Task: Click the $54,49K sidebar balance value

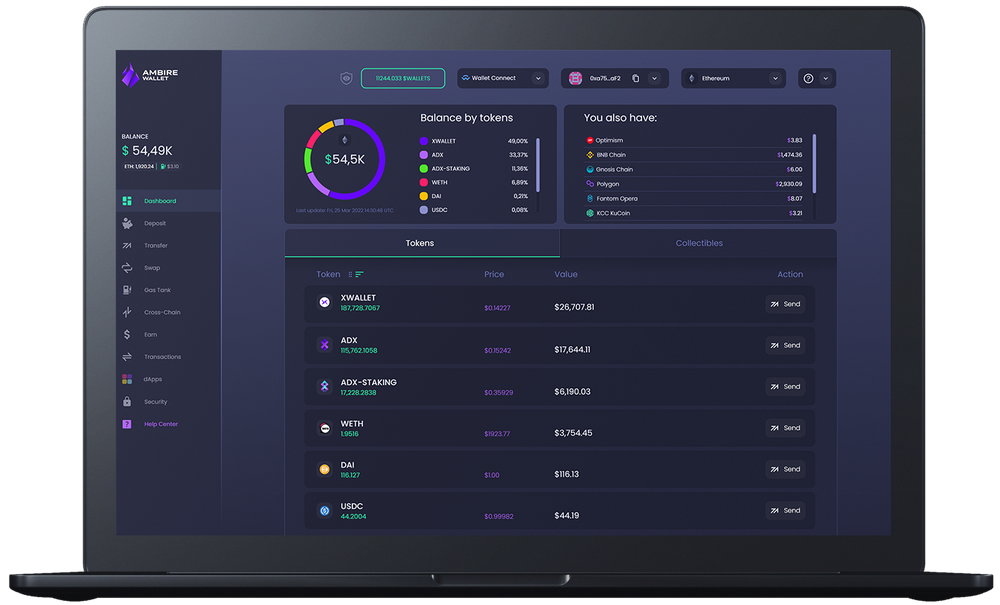Action: pyautogui.click(x=147, y=151)
